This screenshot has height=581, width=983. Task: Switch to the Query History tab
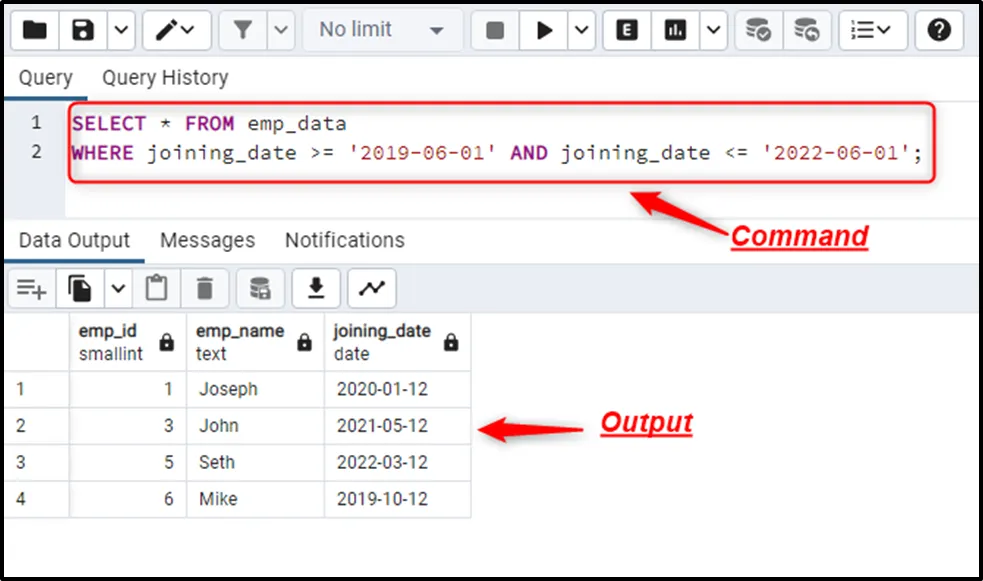(165, 78)
